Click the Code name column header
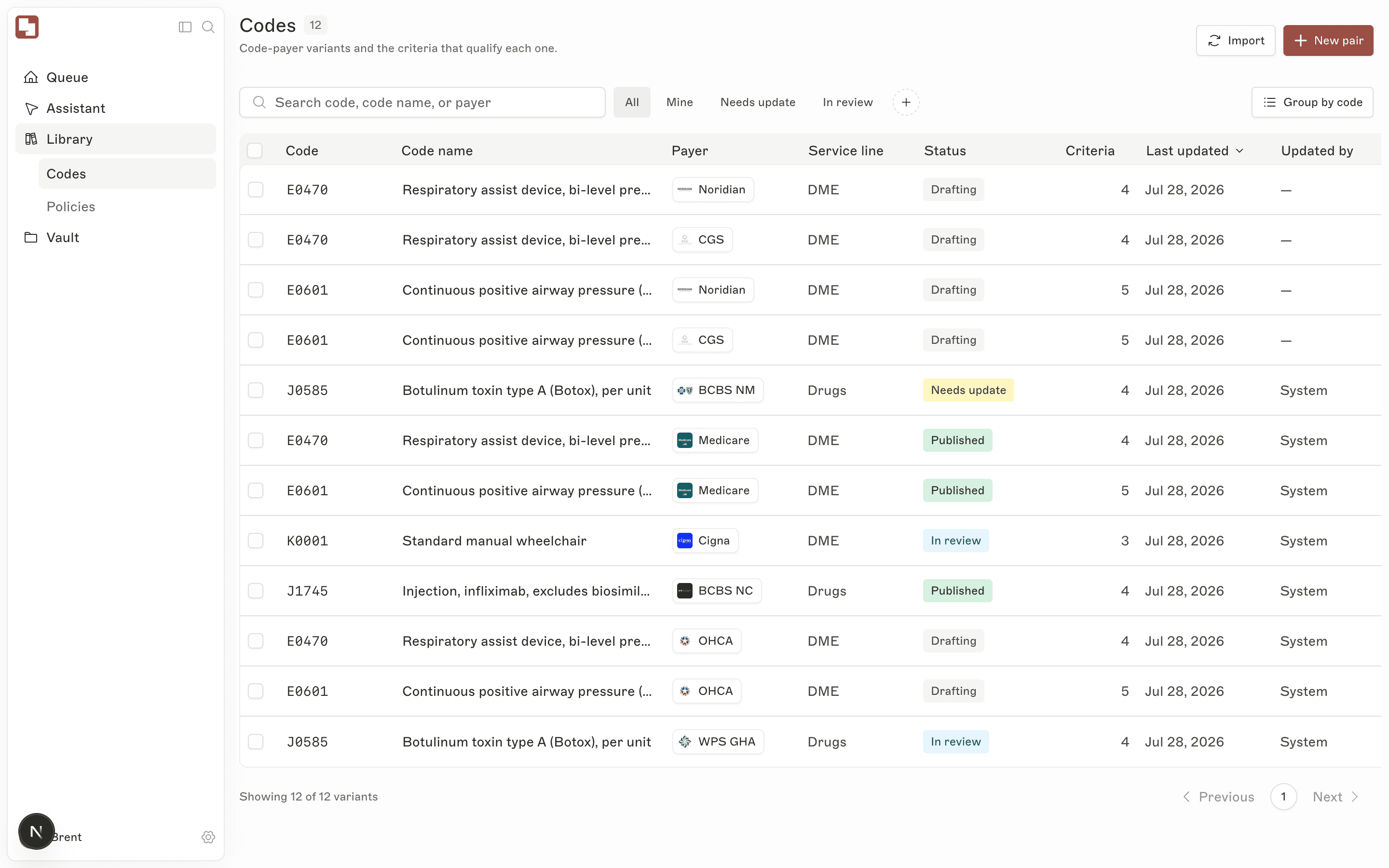 coord(437,150)
